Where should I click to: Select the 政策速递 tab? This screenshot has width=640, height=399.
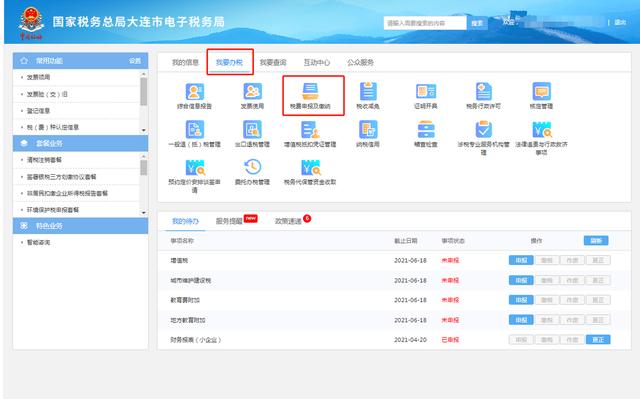(x=288, y=221)
